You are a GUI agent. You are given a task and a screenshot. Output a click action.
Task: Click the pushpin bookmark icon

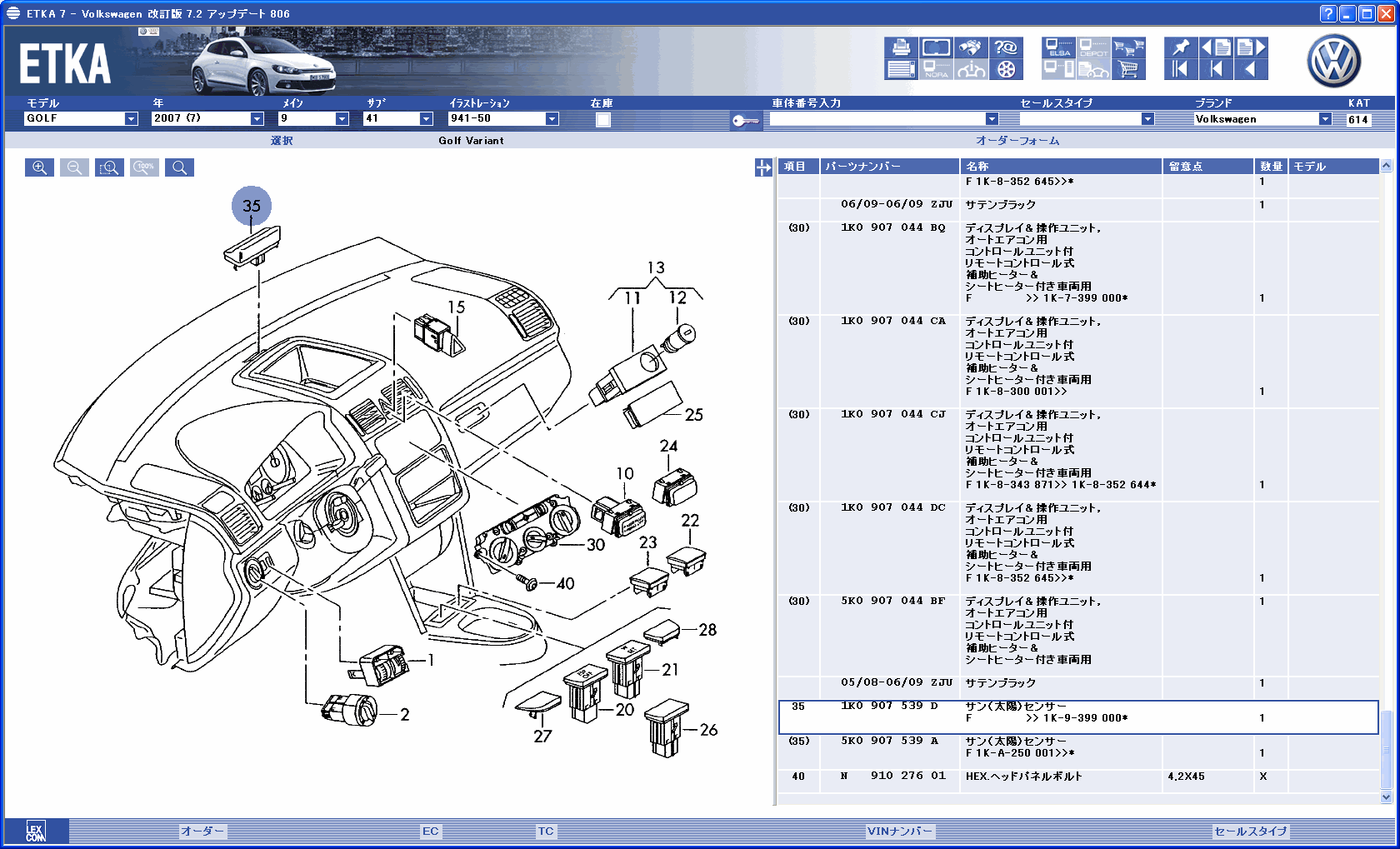coord(1181,47)
